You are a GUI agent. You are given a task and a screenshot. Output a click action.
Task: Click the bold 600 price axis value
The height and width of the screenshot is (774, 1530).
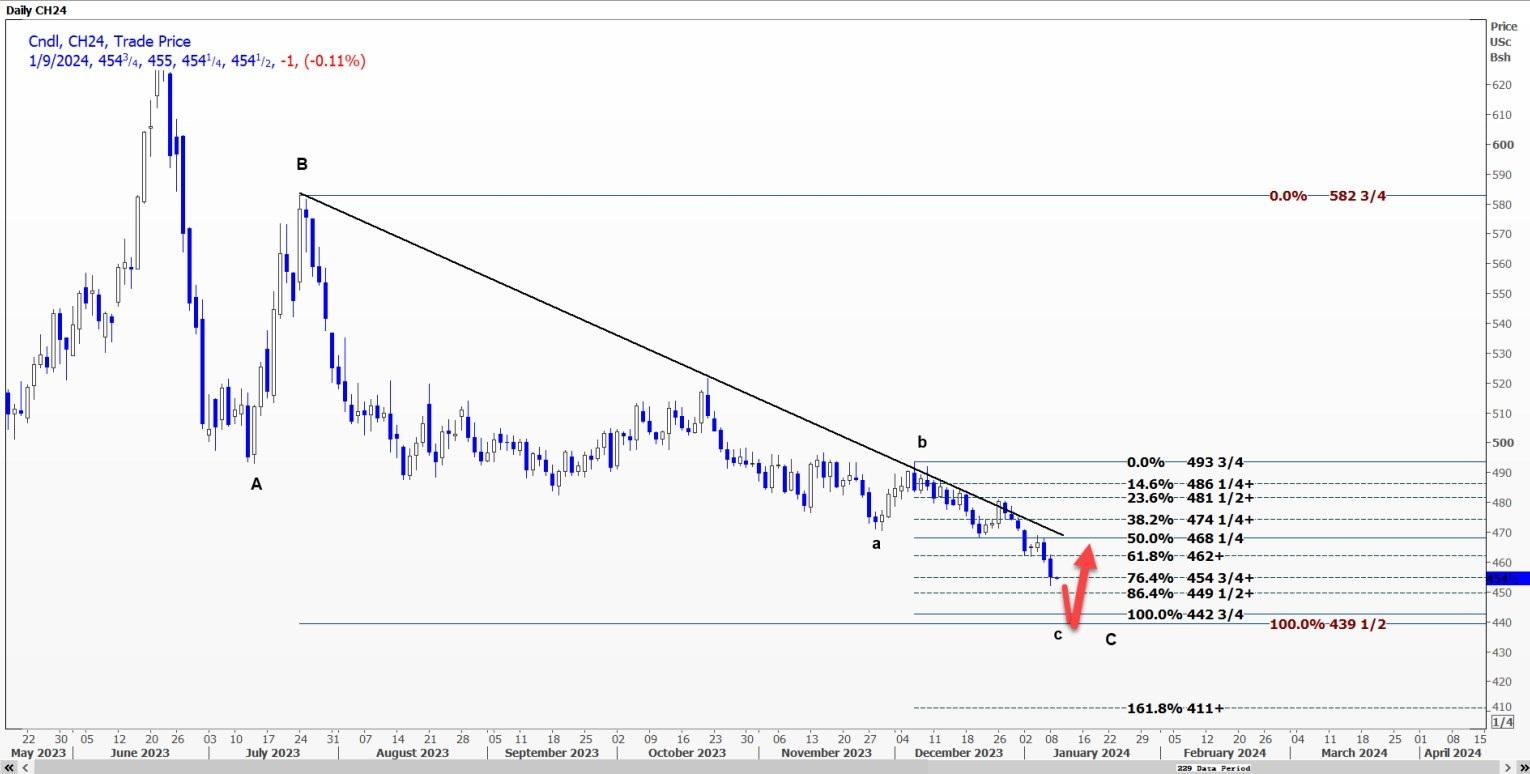click(1501, 145)
